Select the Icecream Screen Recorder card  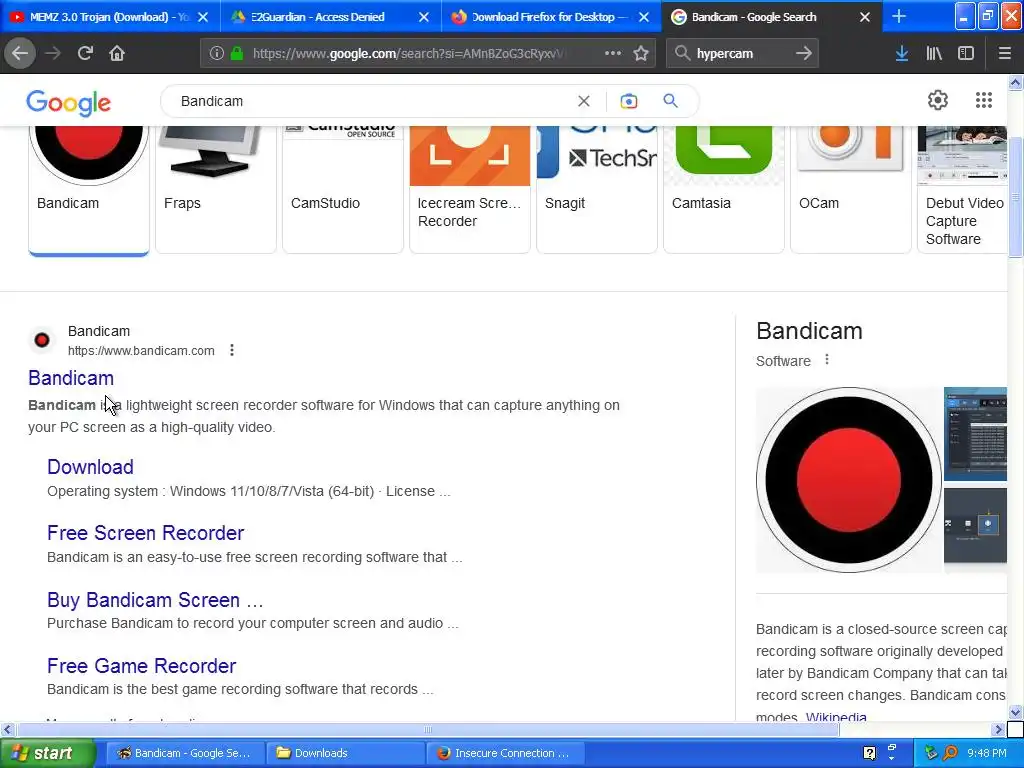[470, 189]
